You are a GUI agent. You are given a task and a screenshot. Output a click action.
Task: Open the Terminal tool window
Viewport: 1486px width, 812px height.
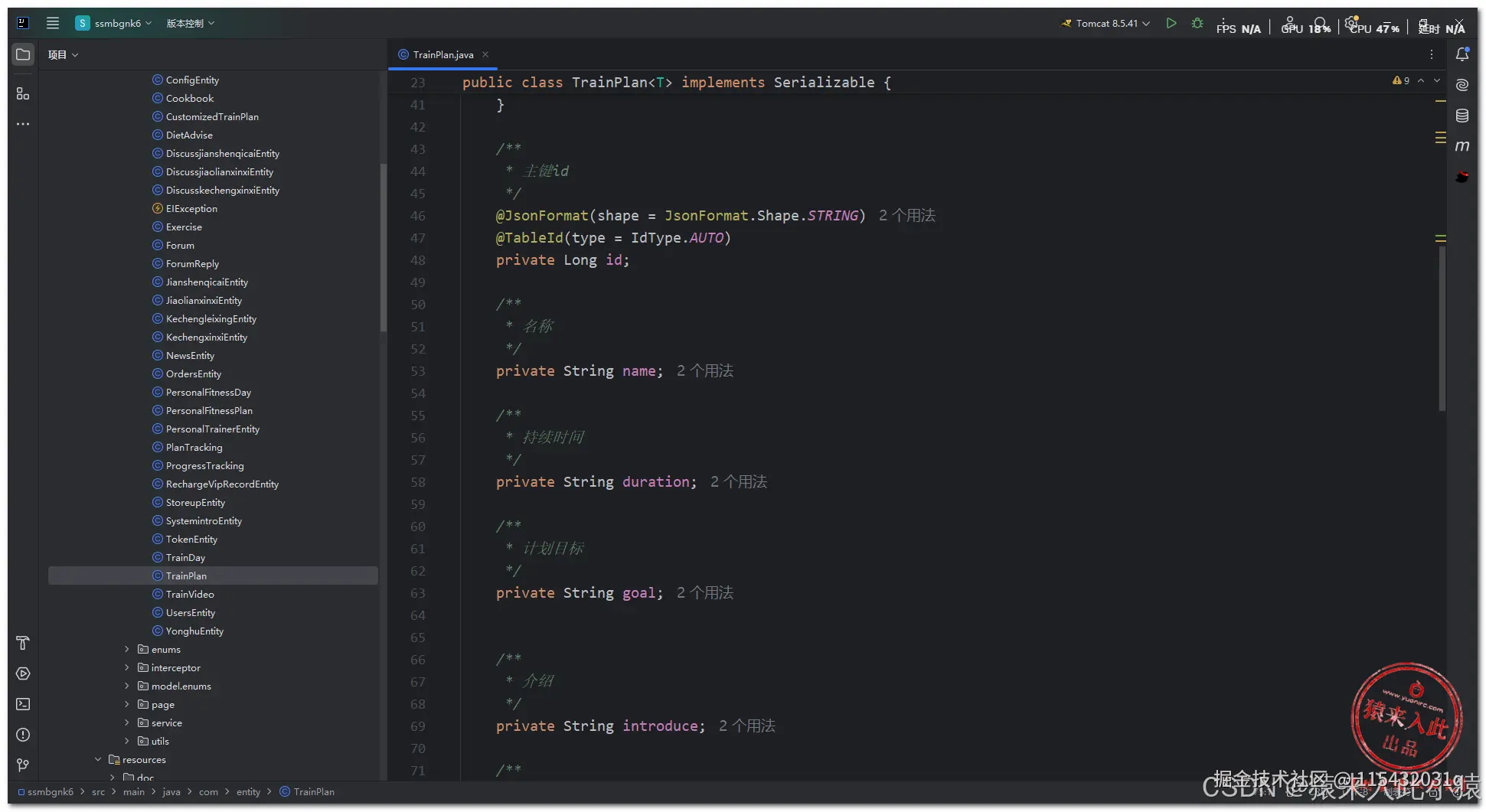coord(23,704)
